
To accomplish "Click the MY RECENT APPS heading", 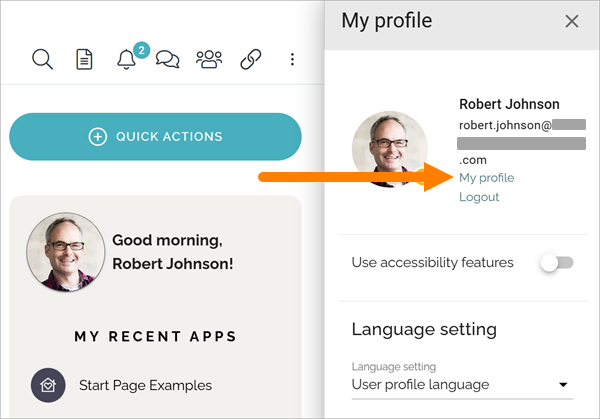I will pos(155,336).
